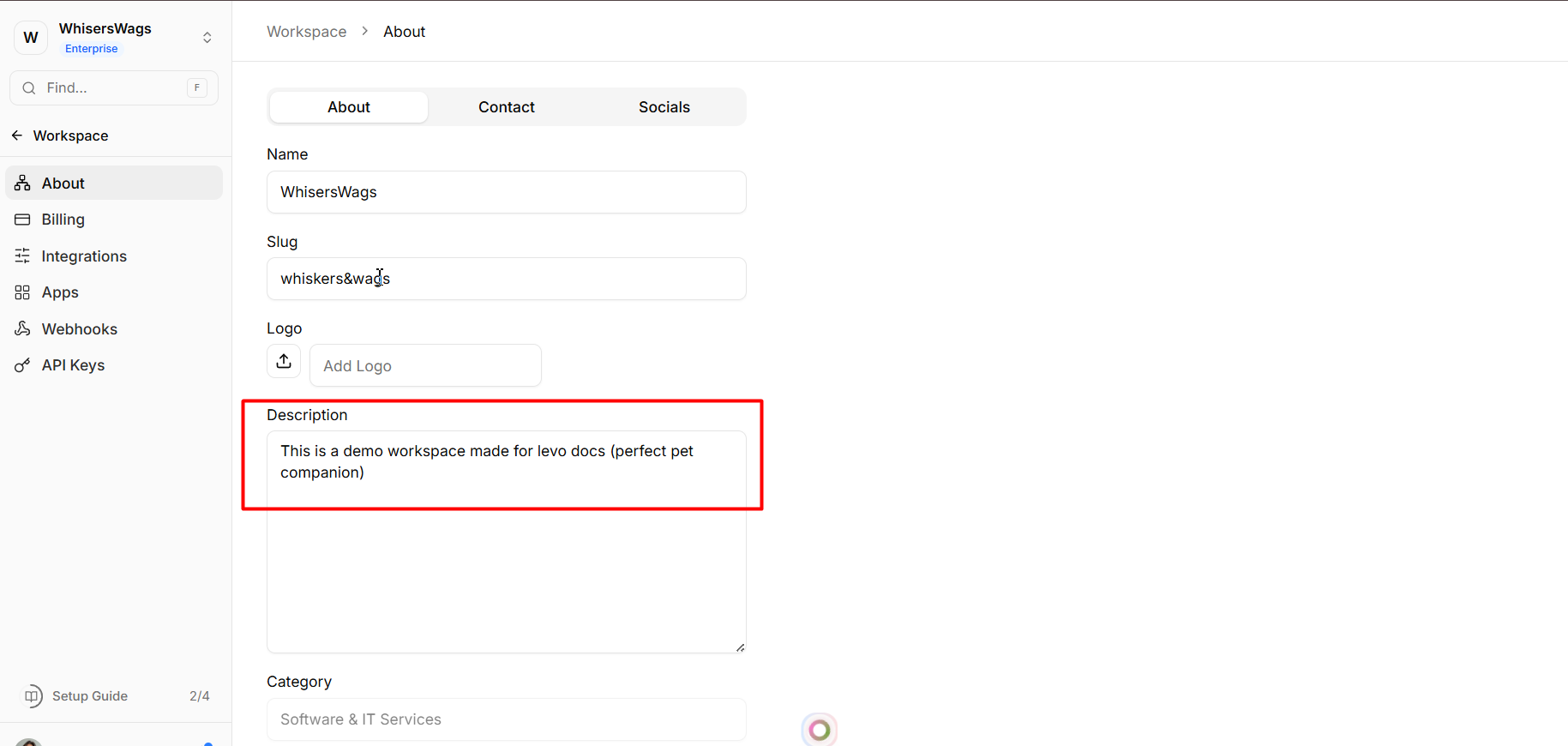The image size is (1568, 746).
Task: Open the Billing settings page
Action: (x=63, y=220)
